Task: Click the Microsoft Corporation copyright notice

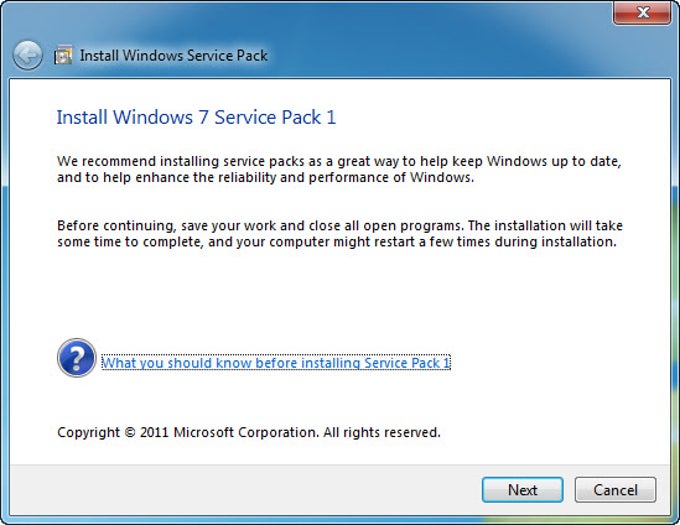Action: [249, 433]
